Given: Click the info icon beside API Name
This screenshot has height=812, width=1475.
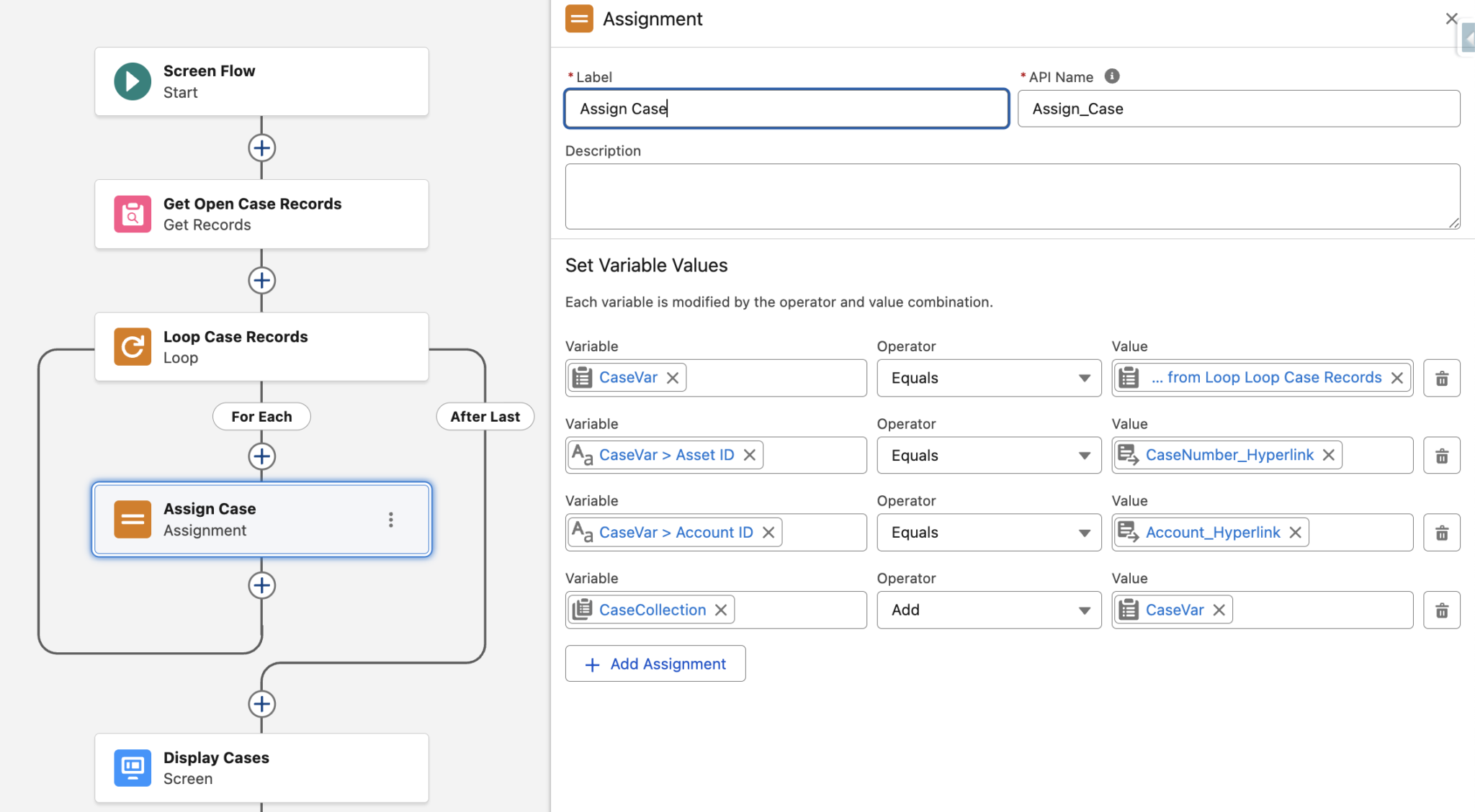Looking at the screenshot, I should (1111, 76).
